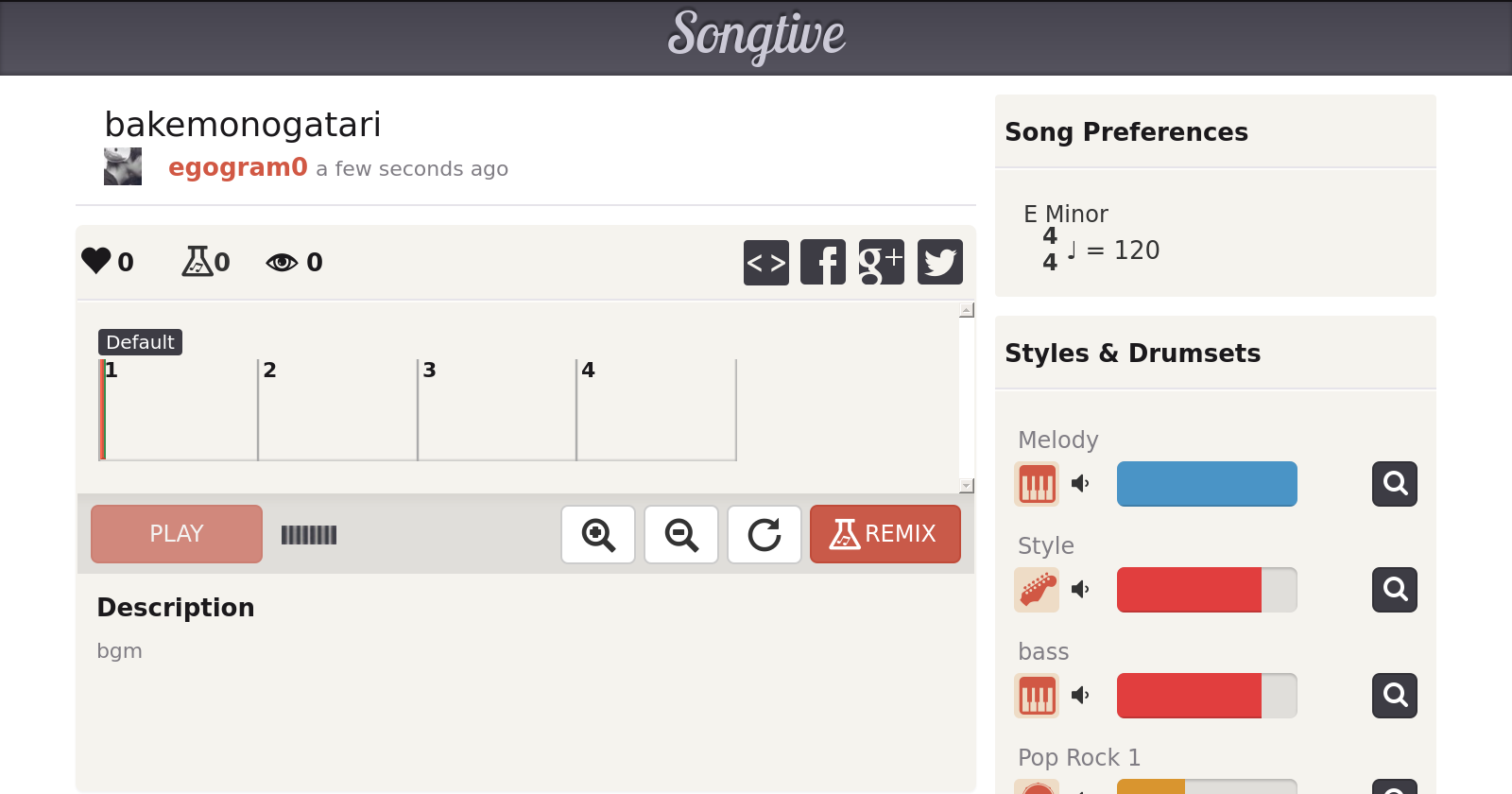Open the egogram0 user profile link
The width and height of the screenshot is (1512, 794).
(238, 167)
